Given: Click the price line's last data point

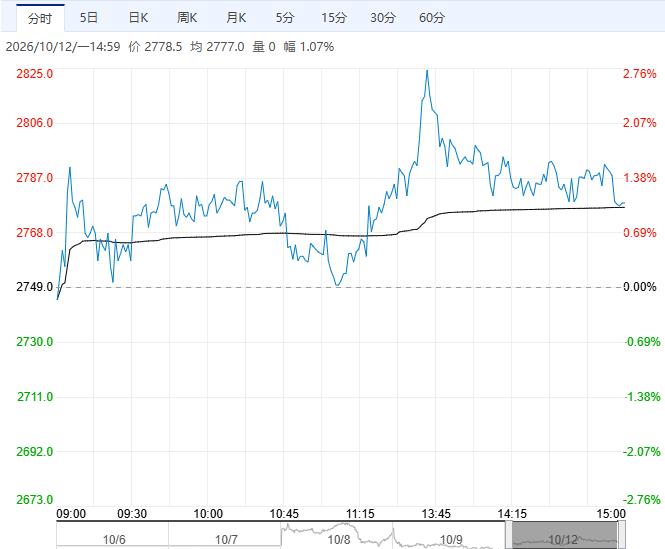Looking at the screenshot, I should (624, 203).
